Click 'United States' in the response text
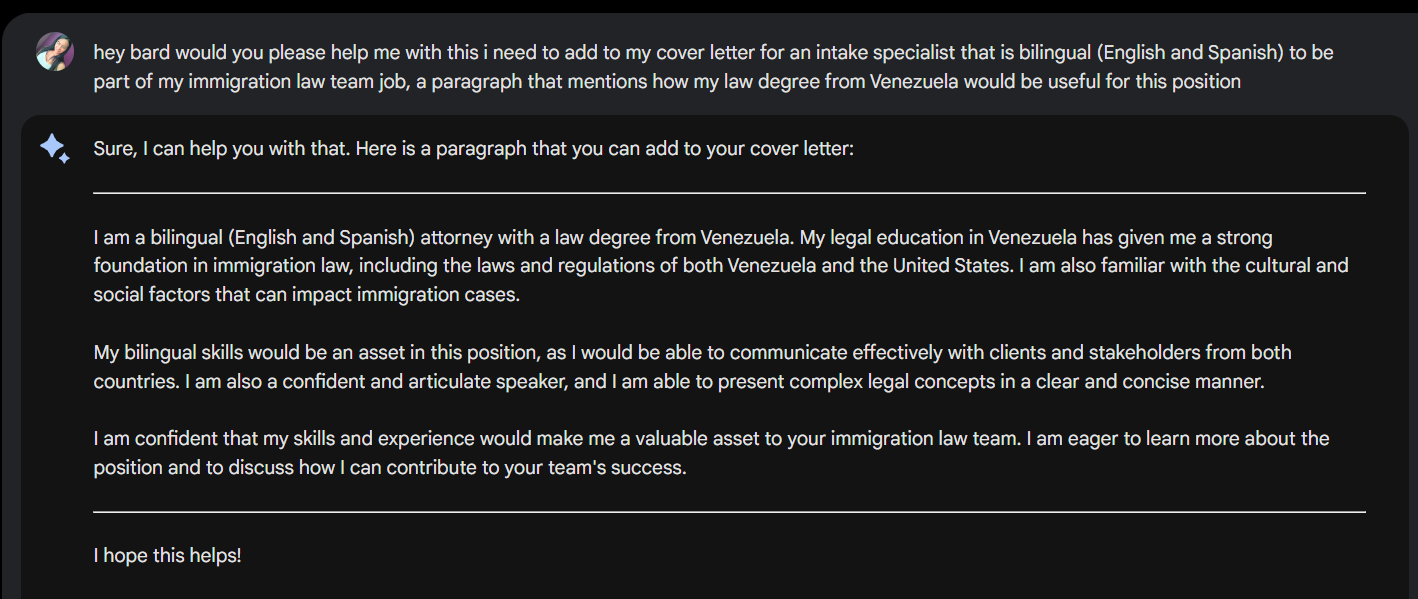Screen dimensions: 1418x599 coord(954,266)
